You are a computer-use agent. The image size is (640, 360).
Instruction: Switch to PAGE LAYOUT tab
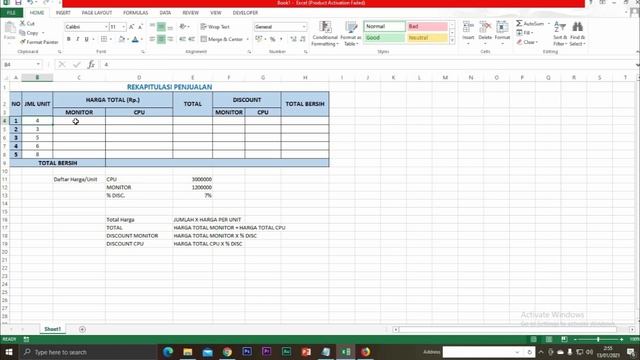point(97,13)
